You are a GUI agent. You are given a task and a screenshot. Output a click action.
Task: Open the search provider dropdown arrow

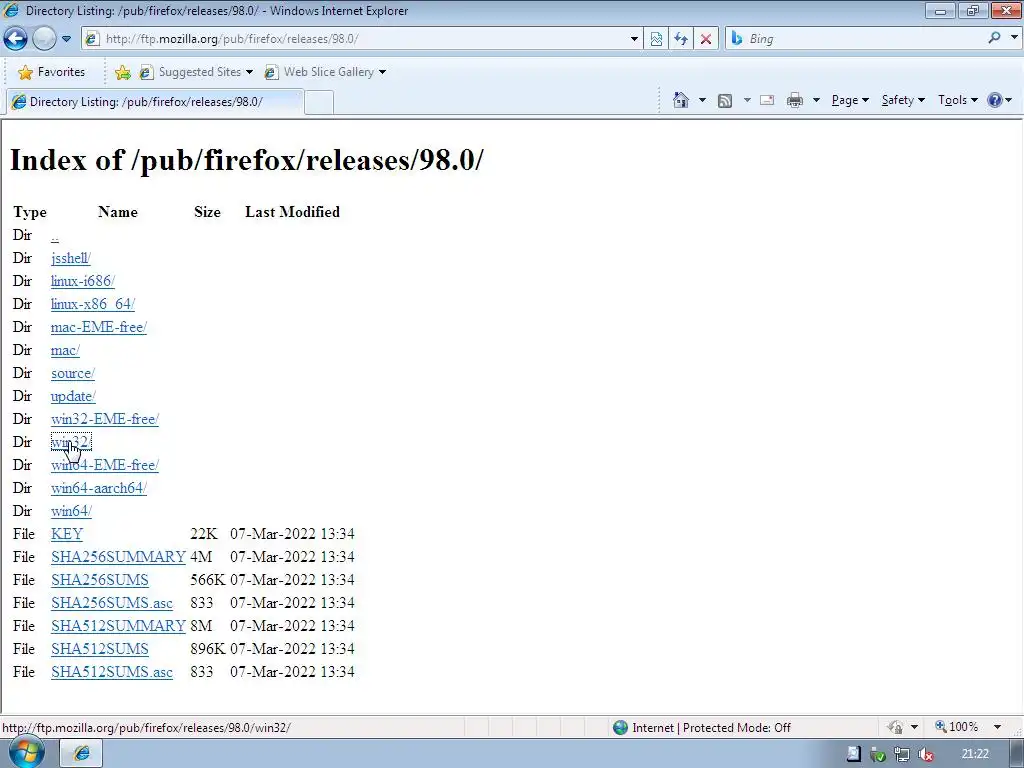pos(1014,38)
